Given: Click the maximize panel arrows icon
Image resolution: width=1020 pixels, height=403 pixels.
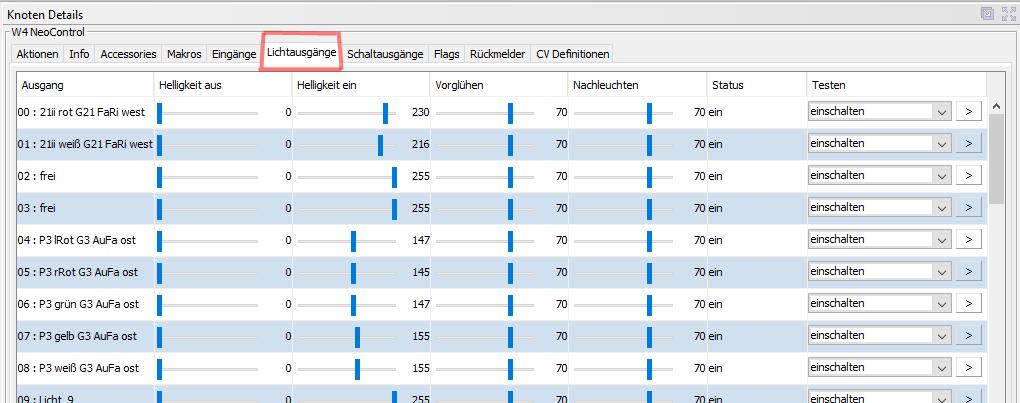Looking at the screenshot, I should (1006, 13).
